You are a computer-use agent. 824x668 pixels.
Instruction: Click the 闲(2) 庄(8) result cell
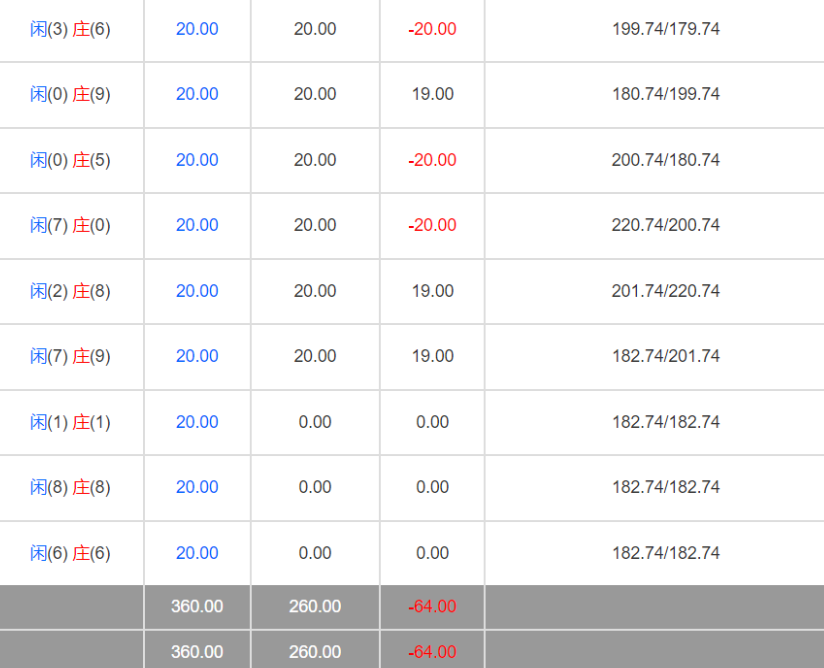pyautogui.click(x=70, y=291)
